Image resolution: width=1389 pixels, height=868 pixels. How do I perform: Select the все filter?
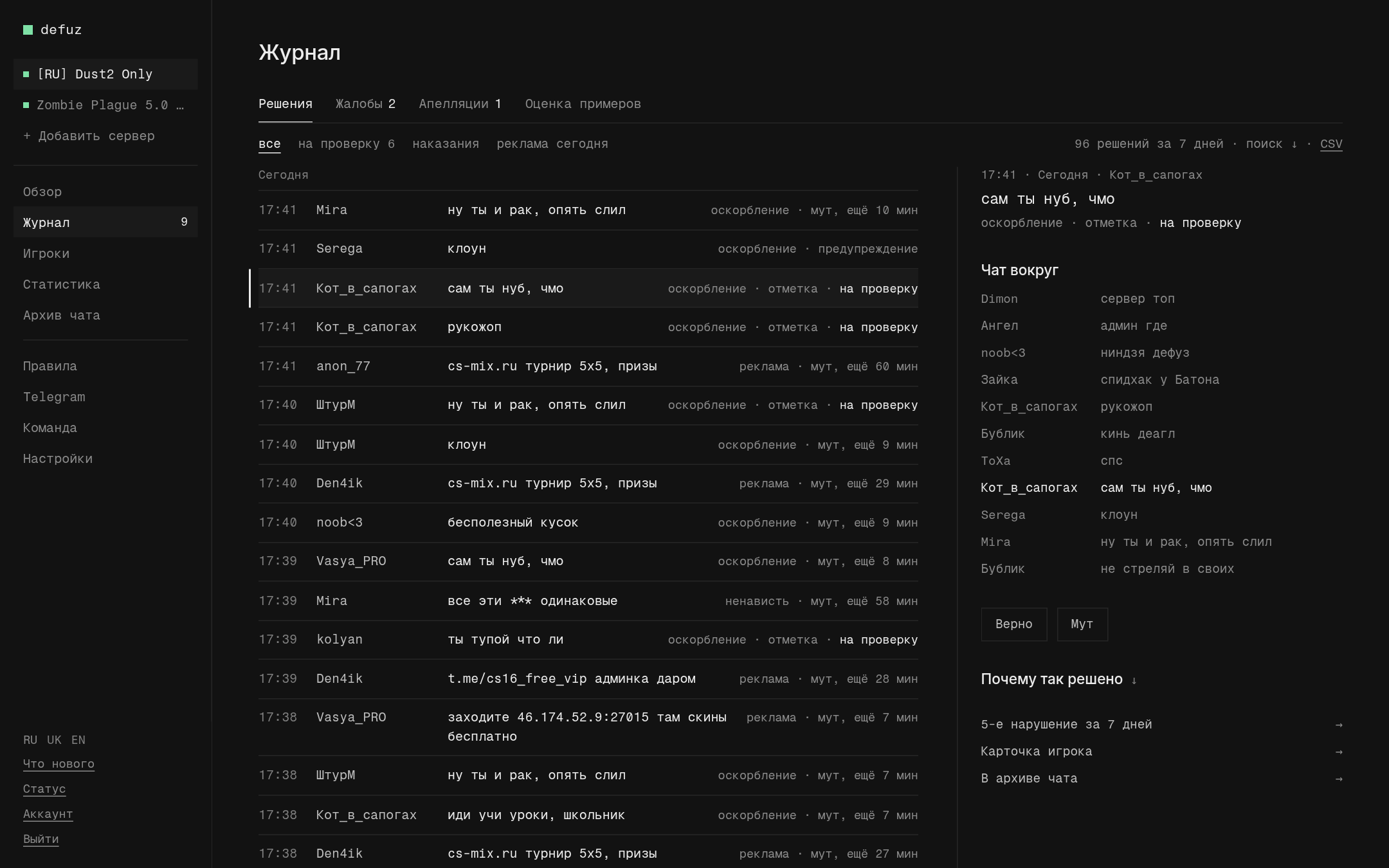(269, 144)
